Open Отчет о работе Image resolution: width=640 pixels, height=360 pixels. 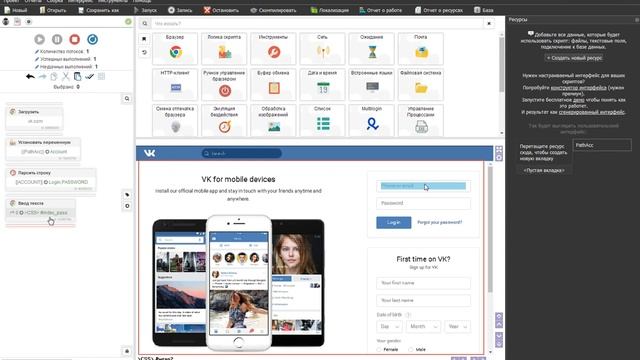pos(380,10)
